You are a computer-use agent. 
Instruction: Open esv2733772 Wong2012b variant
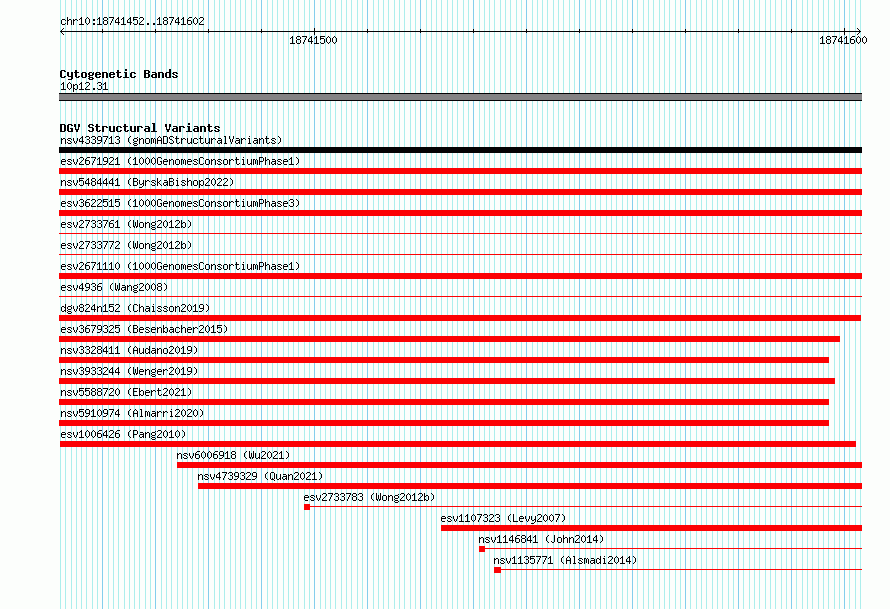click(126, 245)
